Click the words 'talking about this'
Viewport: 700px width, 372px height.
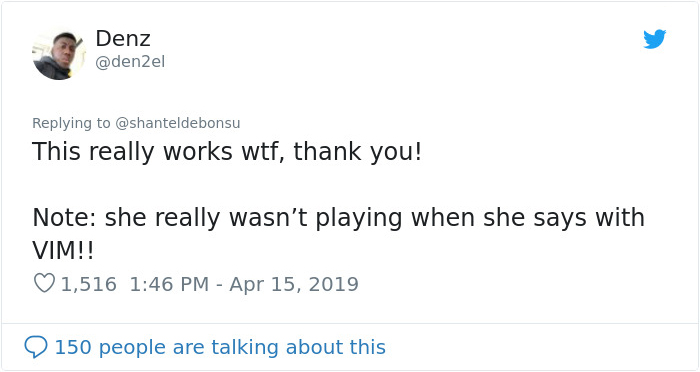coord(298,347)
